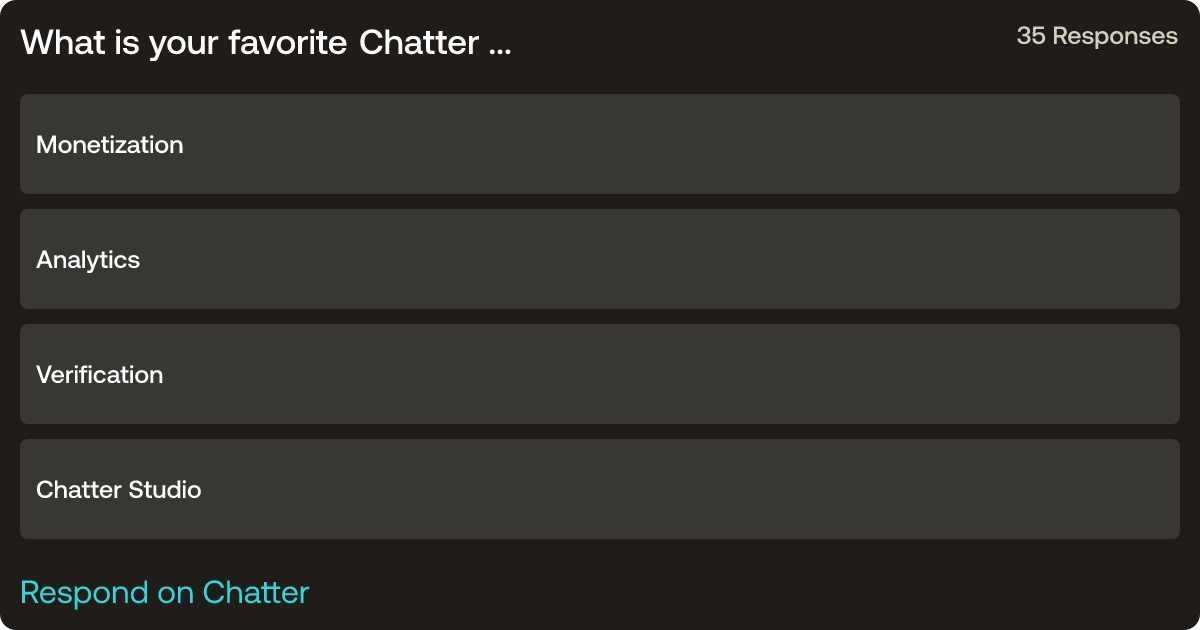This screenshot has width=1200, height=630.
Task: Click the Monetization text label
Action: point(110,145)
